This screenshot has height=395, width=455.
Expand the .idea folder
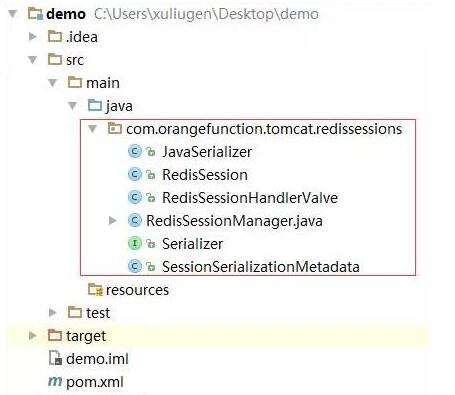click(x=32, y=36)
